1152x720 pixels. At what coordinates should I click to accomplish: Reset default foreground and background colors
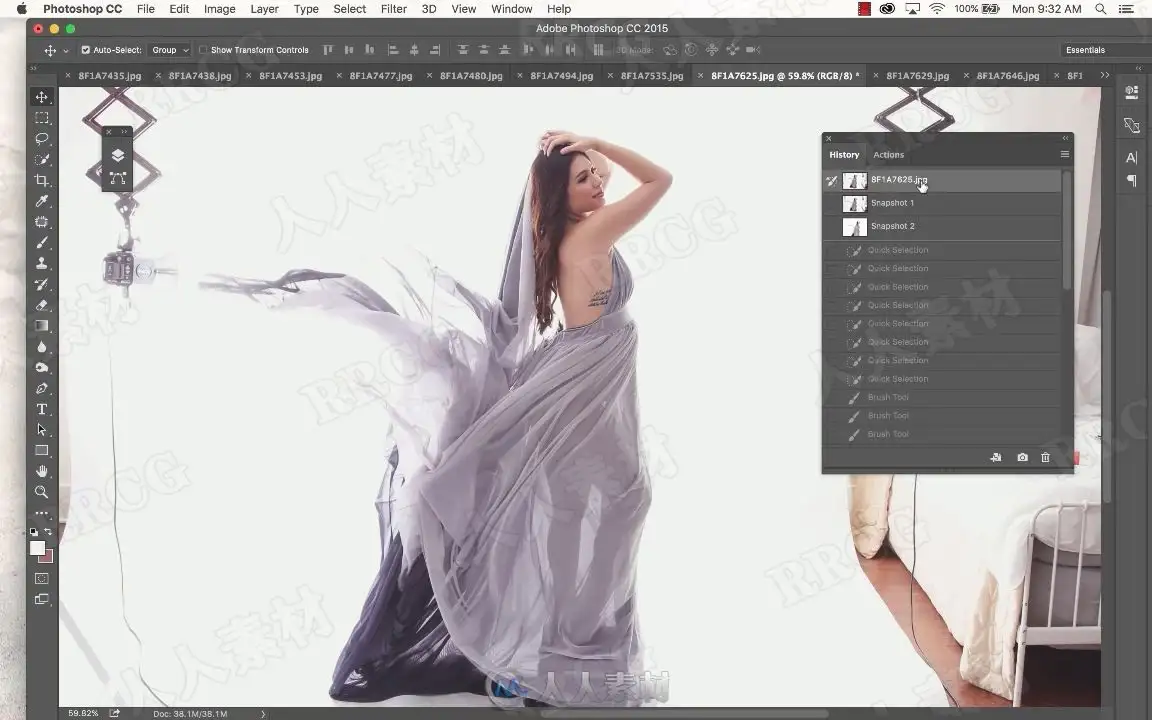point(34,531)
